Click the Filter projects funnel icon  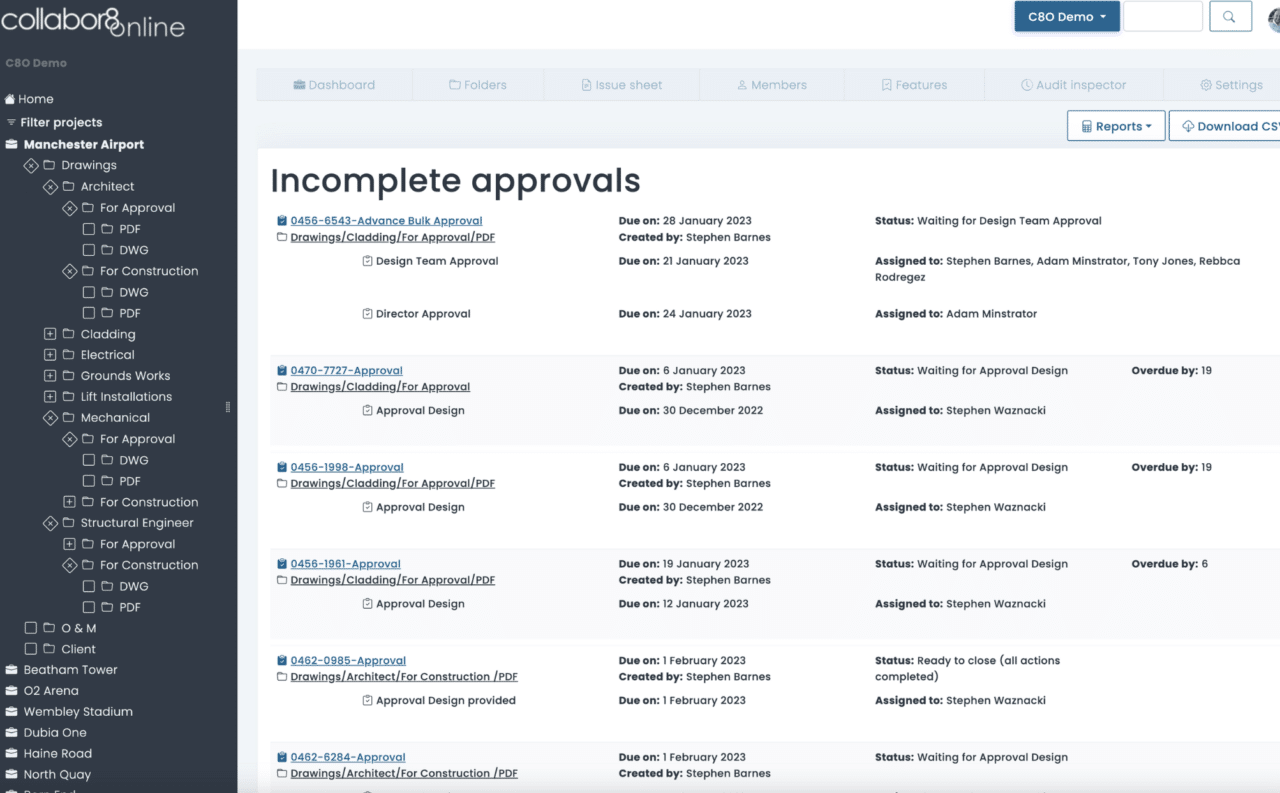pyautogui.click(x=10, y=122)
